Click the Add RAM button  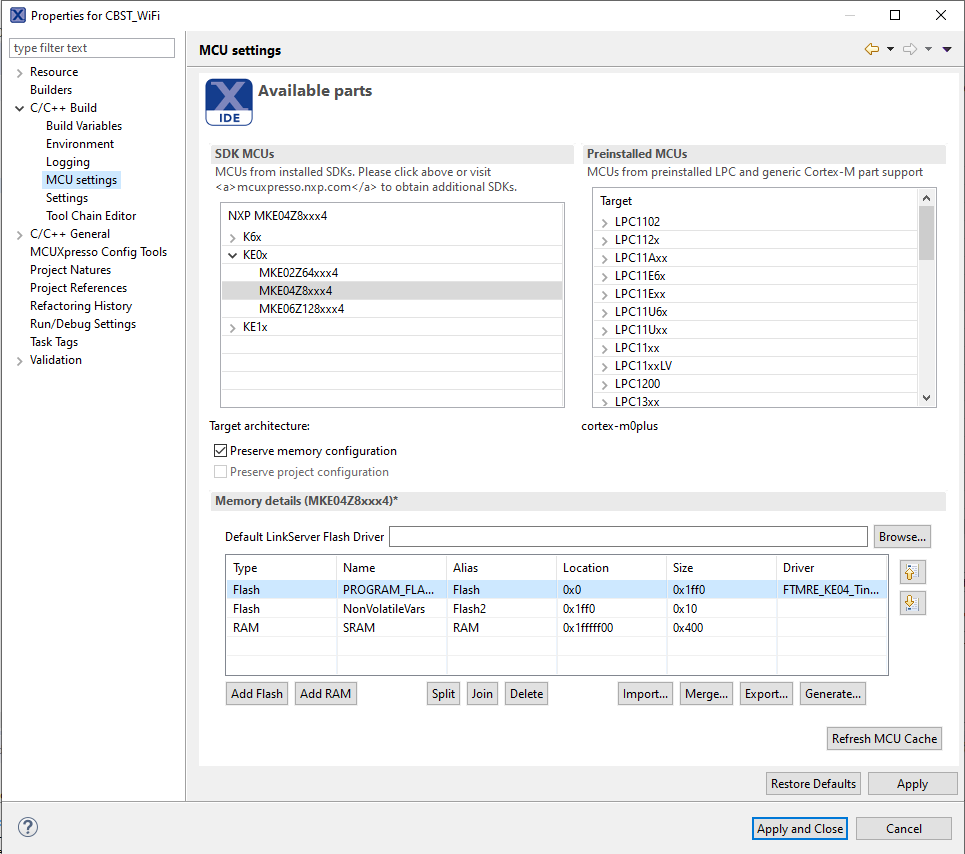click(x=325, y=693)
